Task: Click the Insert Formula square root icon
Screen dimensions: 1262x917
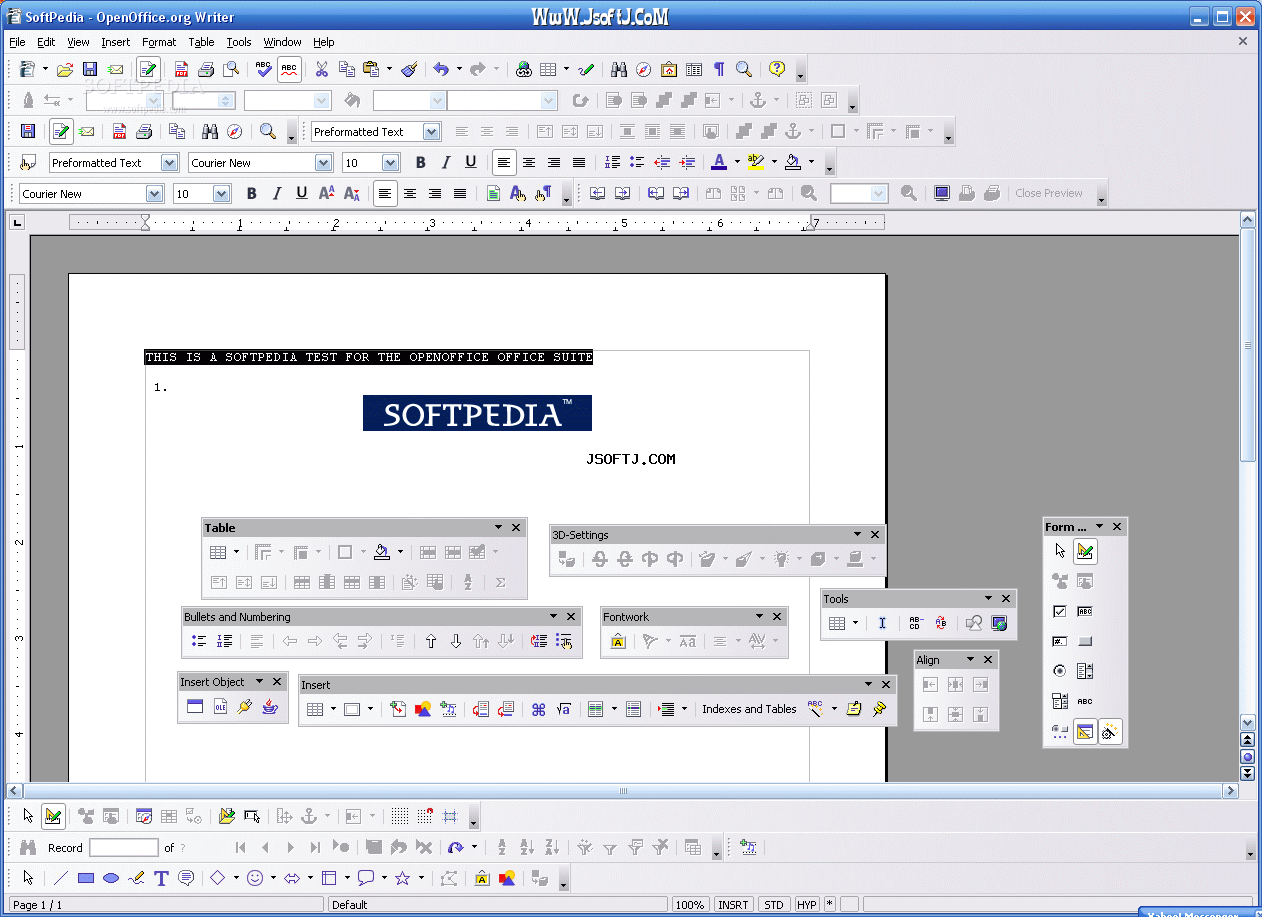Action: coord(564,710)
